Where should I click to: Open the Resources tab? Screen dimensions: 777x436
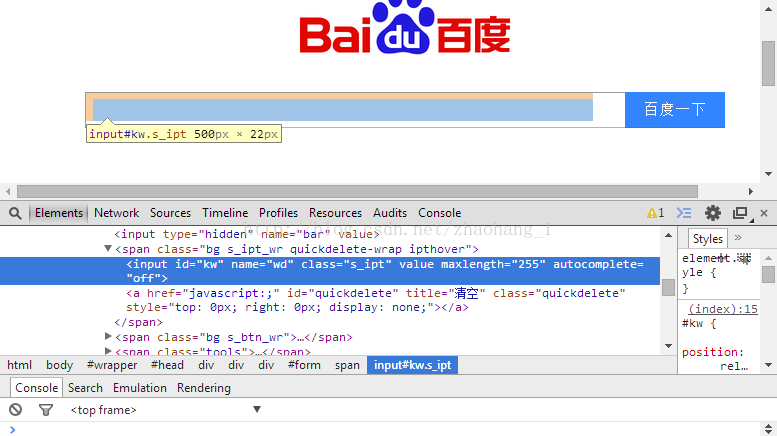pyautogui.click(x=335, y=213)
